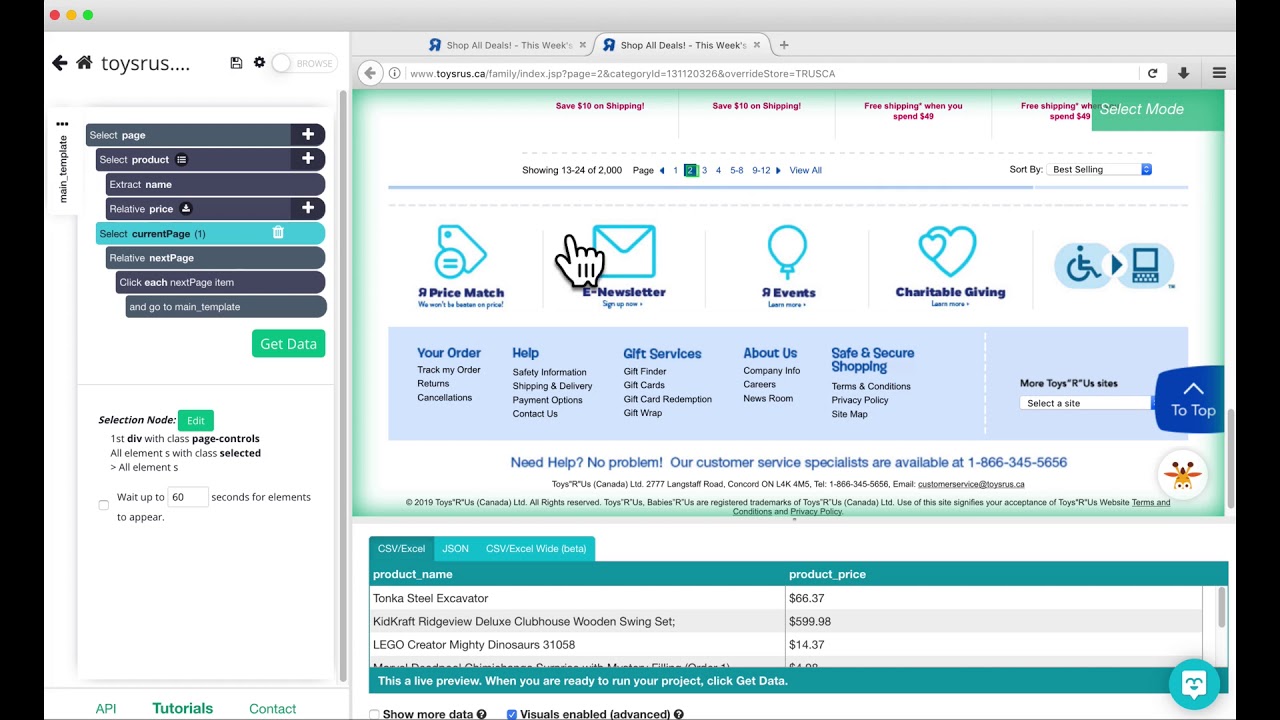1280x720 pixels.
Task: Show site information icon in URL bar
Action: click(395, 73)
